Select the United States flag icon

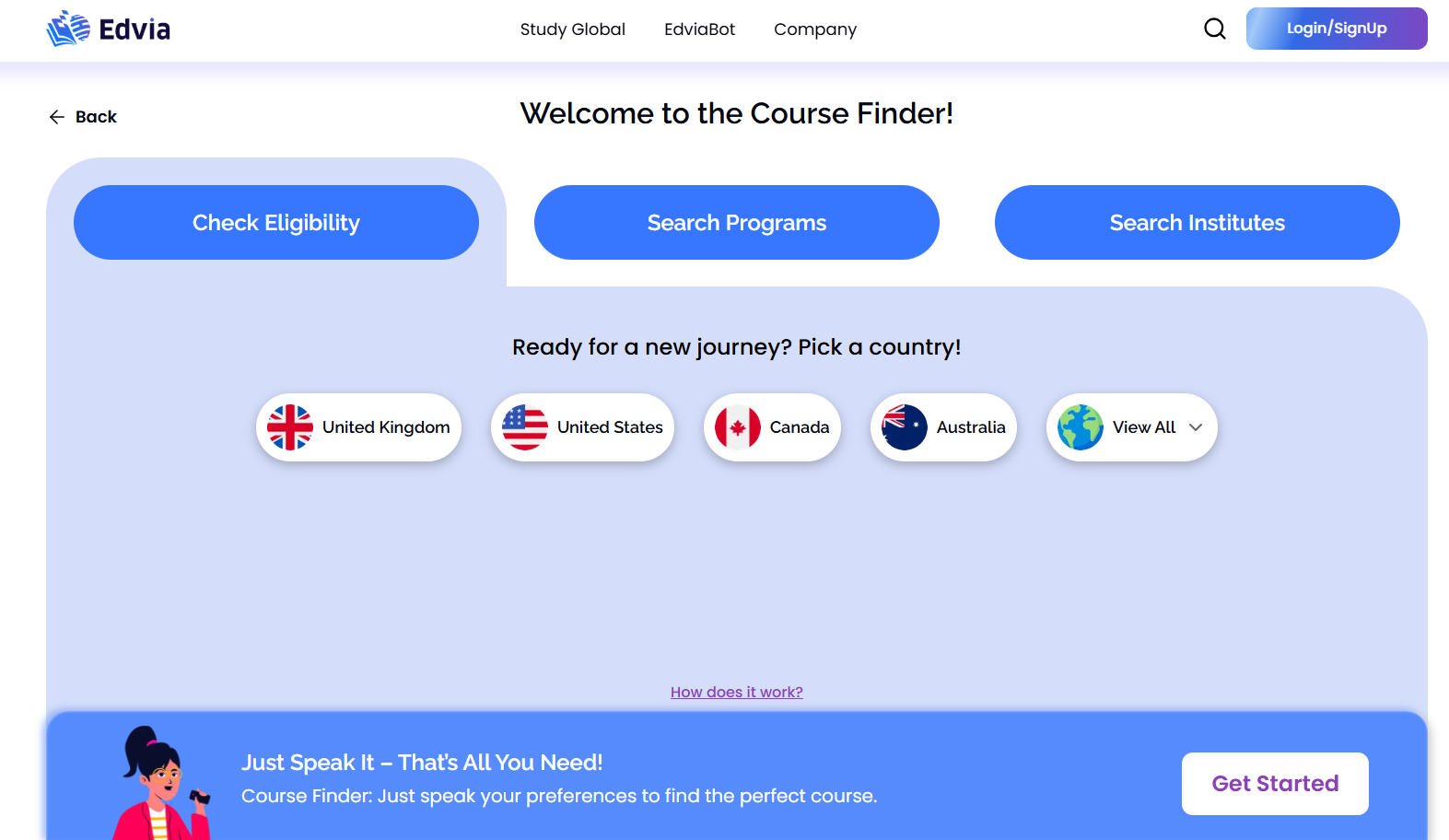point(525,426)
